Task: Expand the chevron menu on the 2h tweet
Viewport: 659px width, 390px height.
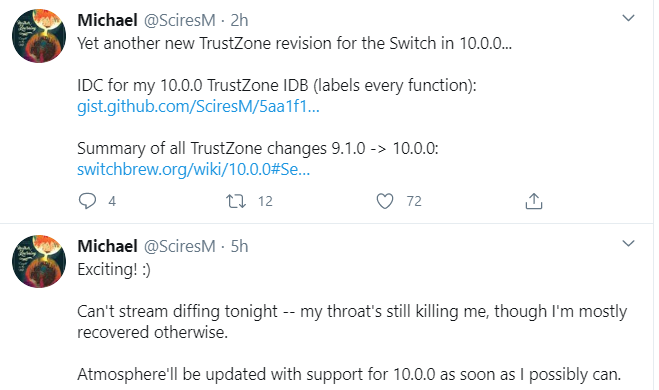Action: [628, 18]
